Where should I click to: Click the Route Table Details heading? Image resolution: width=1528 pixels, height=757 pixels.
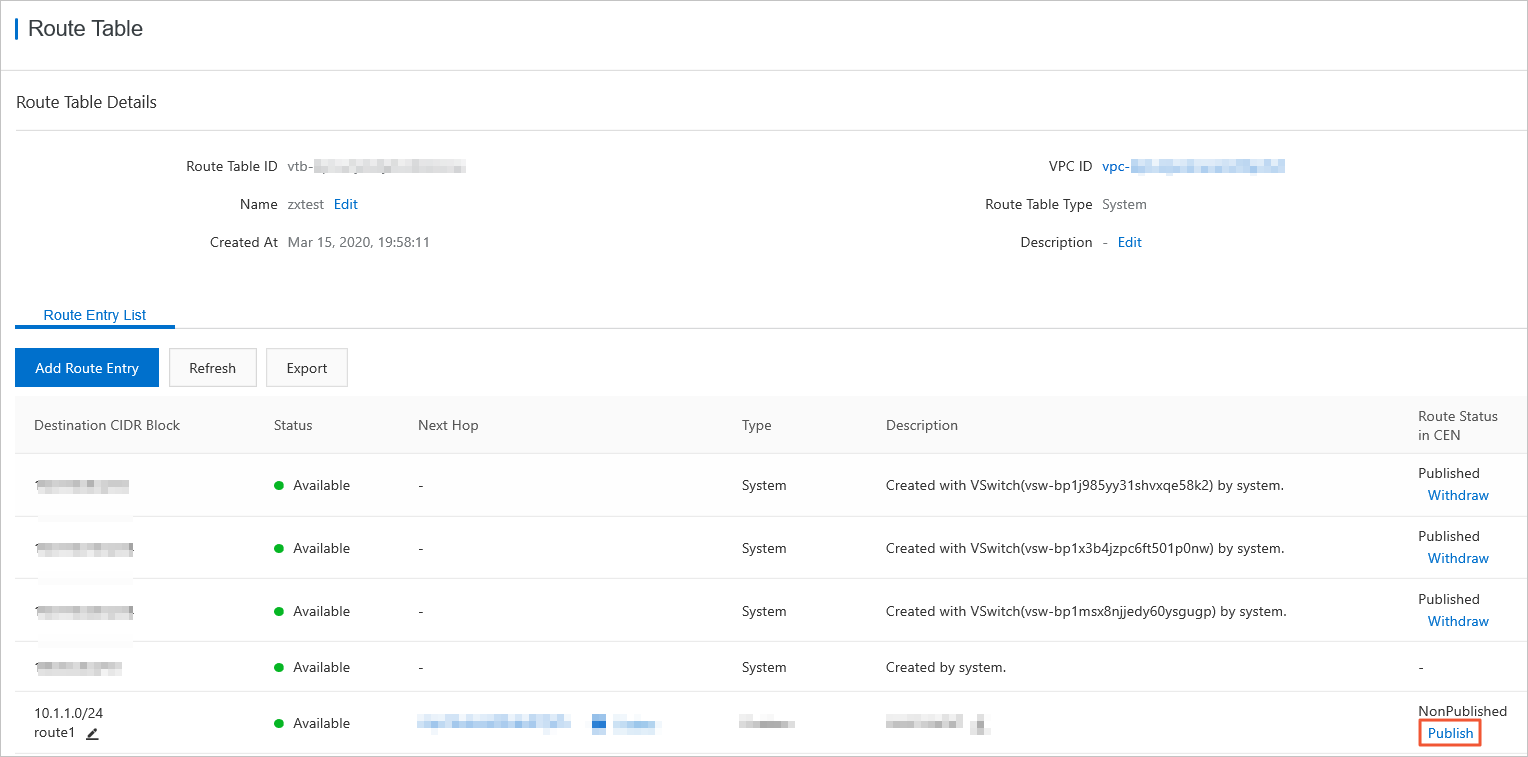pyautogui.click(x=86, y=101)
